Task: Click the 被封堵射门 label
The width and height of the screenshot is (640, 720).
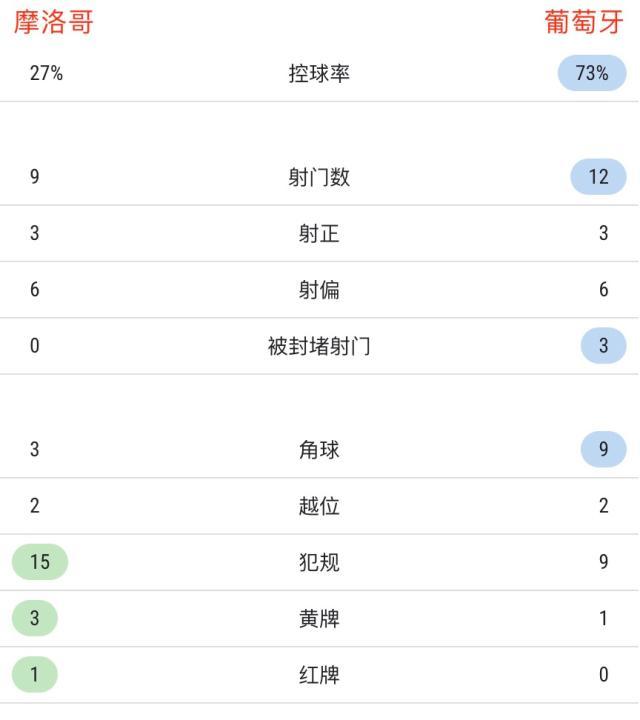Action: (319, 347)
